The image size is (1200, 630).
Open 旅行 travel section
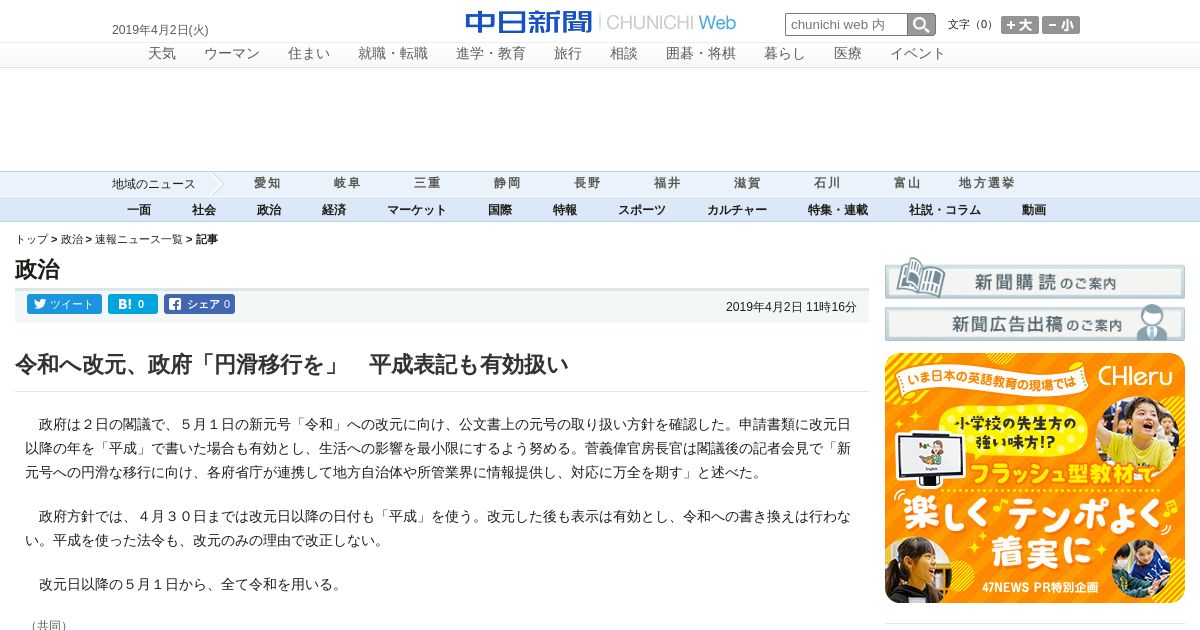point(568,54)
